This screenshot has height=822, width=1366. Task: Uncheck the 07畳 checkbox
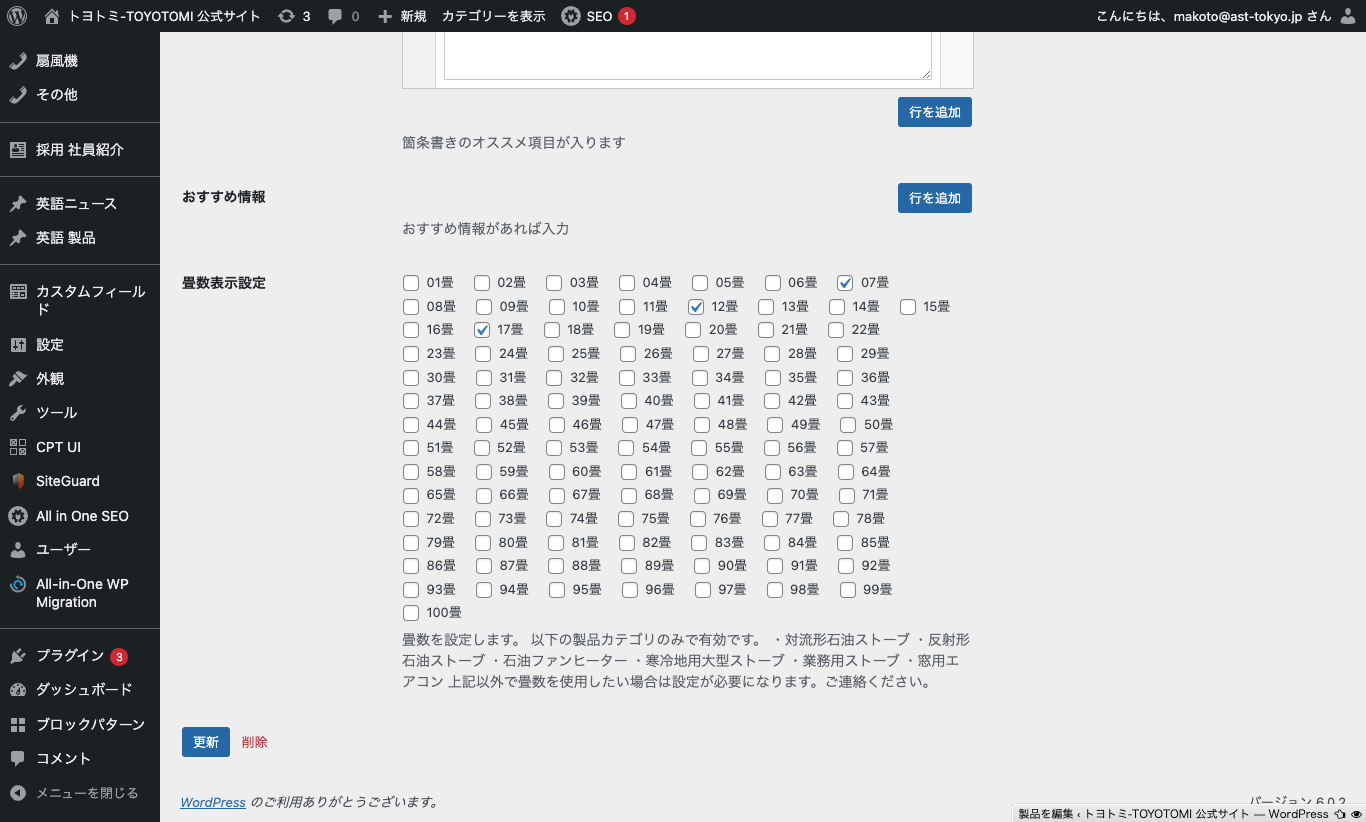[x=845, y=283]
